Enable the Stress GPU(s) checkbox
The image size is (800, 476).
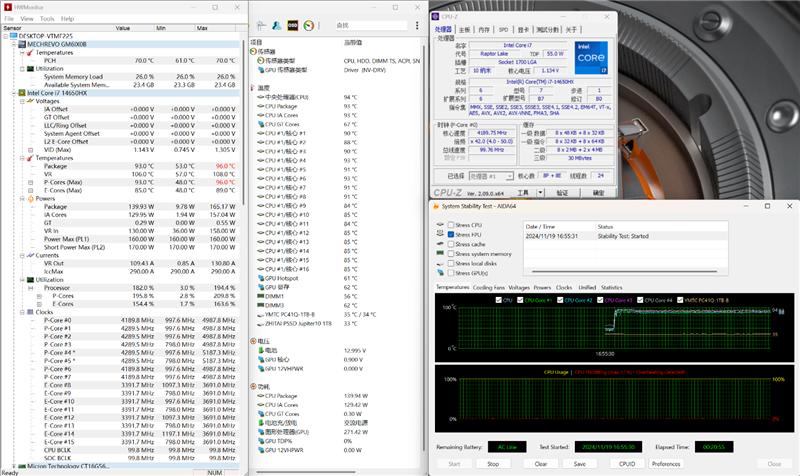coord(451,273)
